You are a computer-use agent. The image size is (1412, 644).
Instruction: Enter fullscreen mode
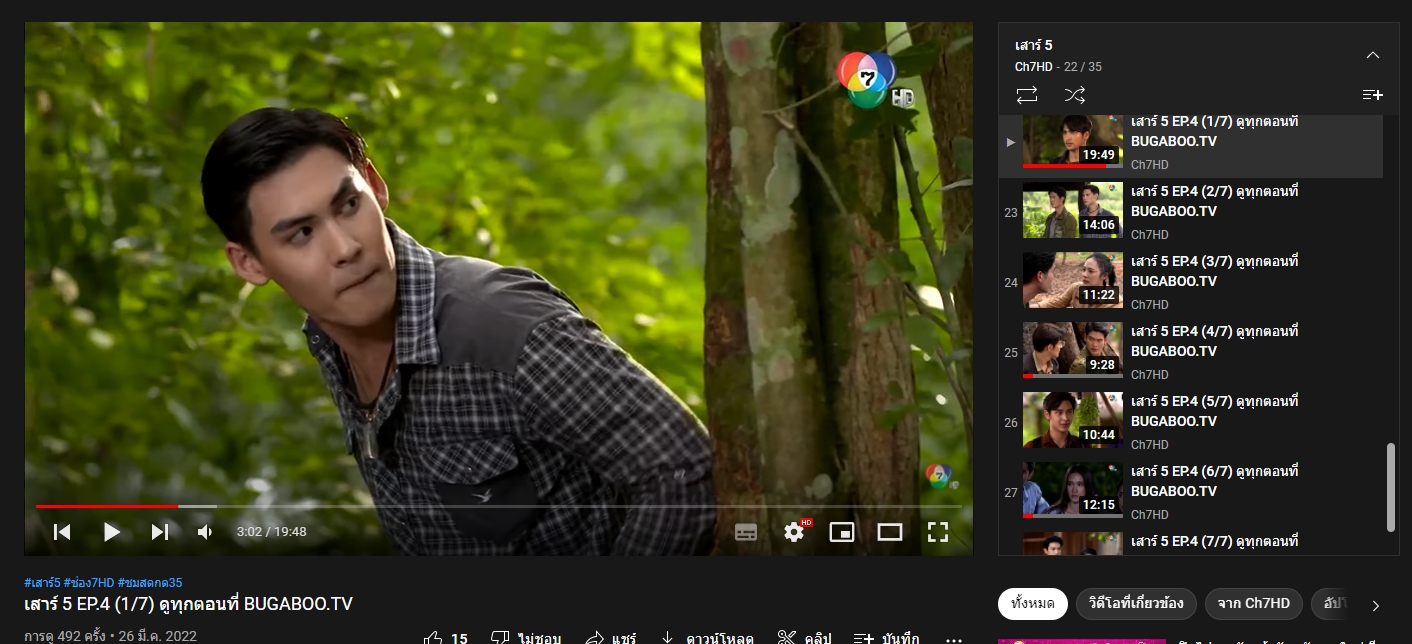pyautogui.click(x=937, y=532)
